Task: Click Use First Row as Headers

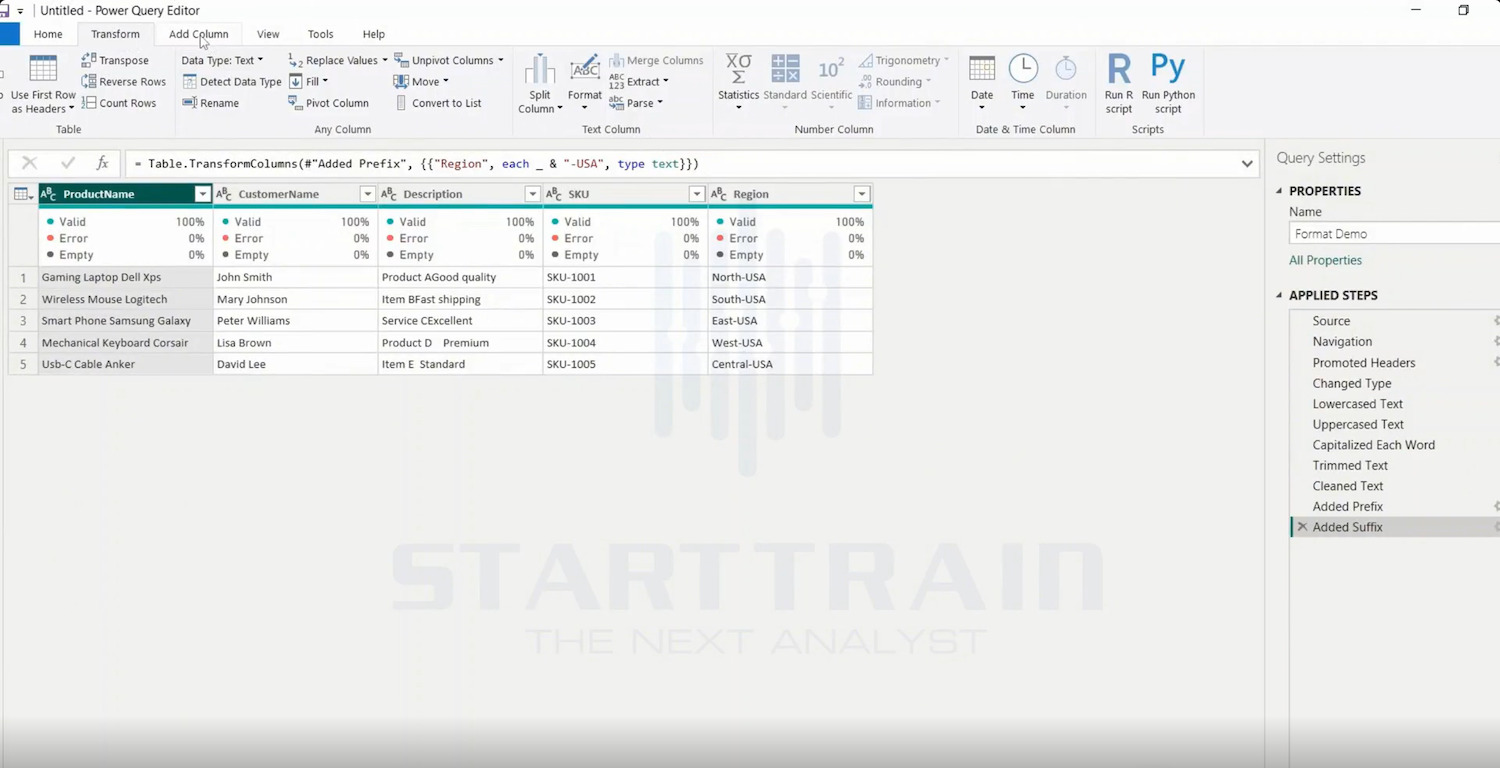Action: [x=43, y=85]
